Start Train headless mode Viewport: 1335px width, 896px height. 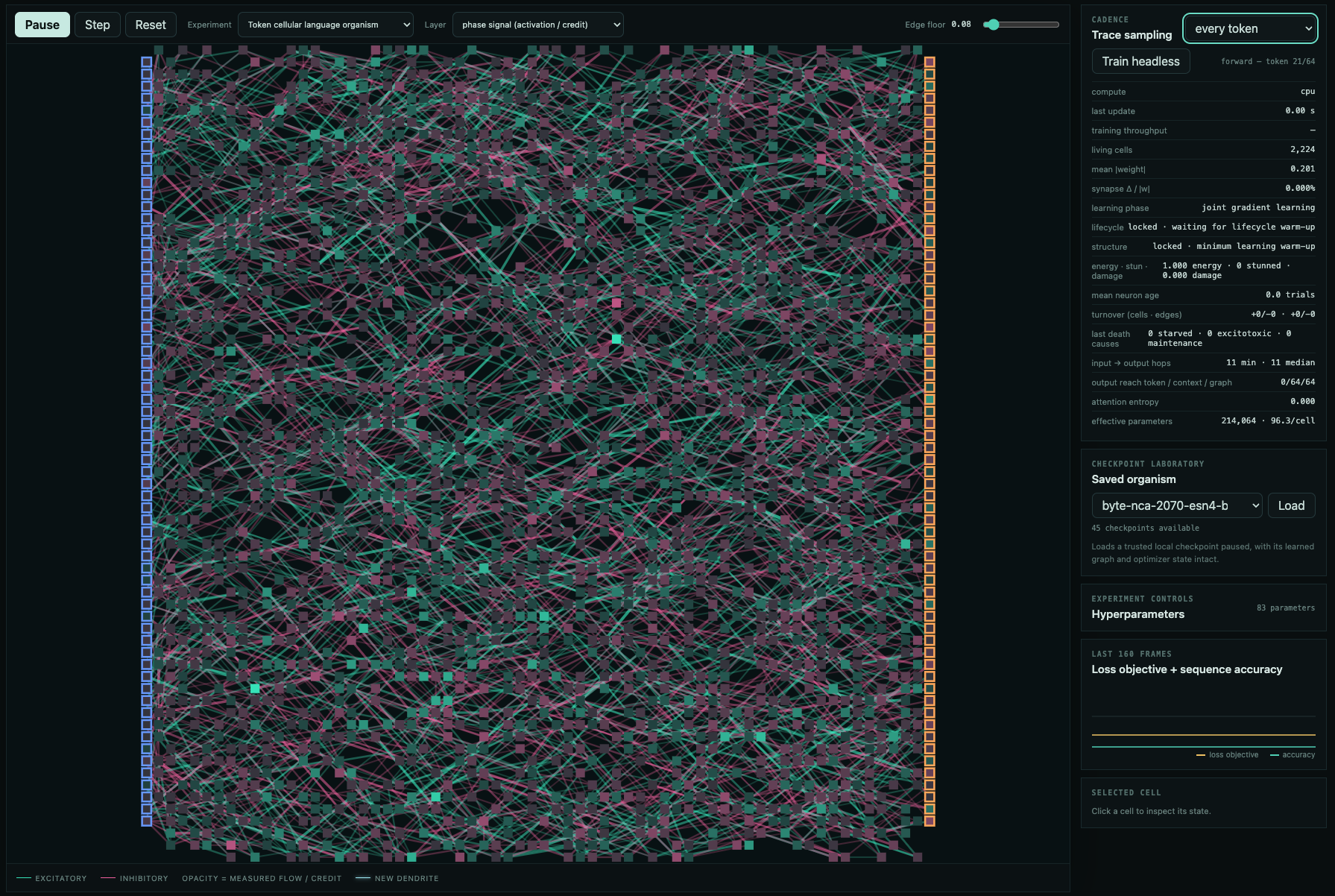[1140, 61]
